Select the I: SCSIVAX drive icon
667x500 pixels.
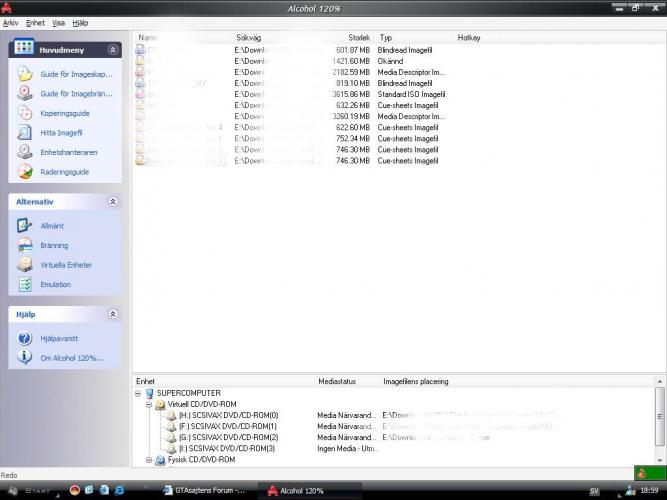tap(171, 449)
